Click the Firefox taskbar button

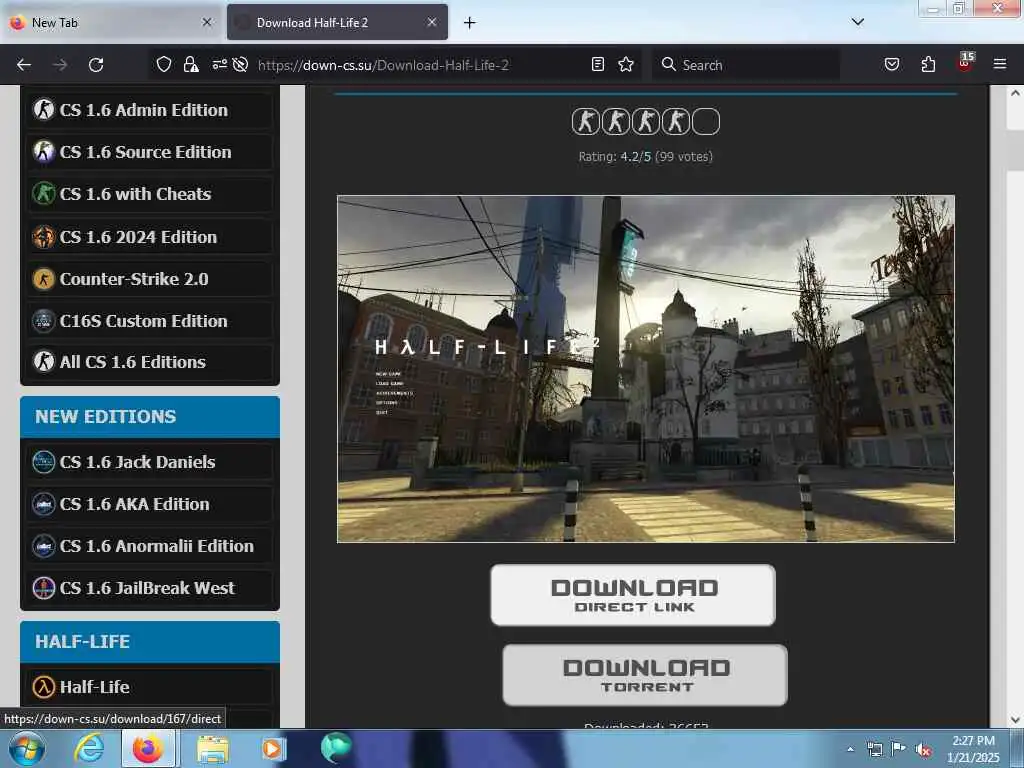coord(148,749)
